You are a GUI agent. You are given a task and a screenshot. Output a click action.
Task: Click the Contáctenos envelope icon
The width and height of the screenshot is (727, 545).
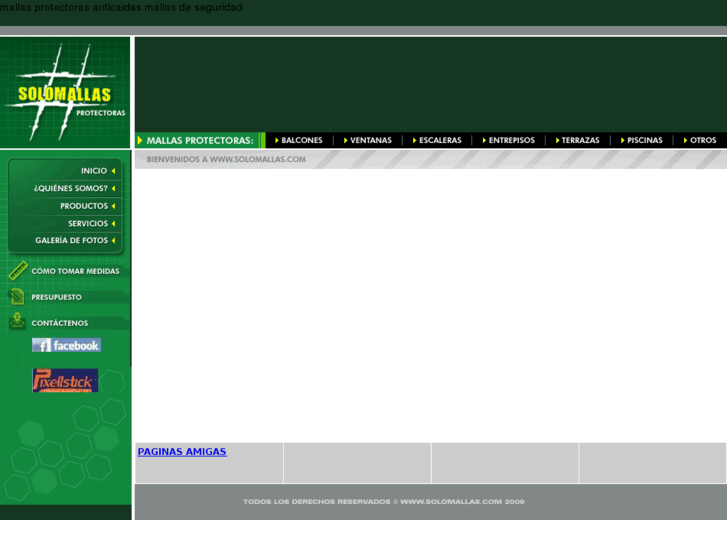pyautogui.click(x=17, y=321)
